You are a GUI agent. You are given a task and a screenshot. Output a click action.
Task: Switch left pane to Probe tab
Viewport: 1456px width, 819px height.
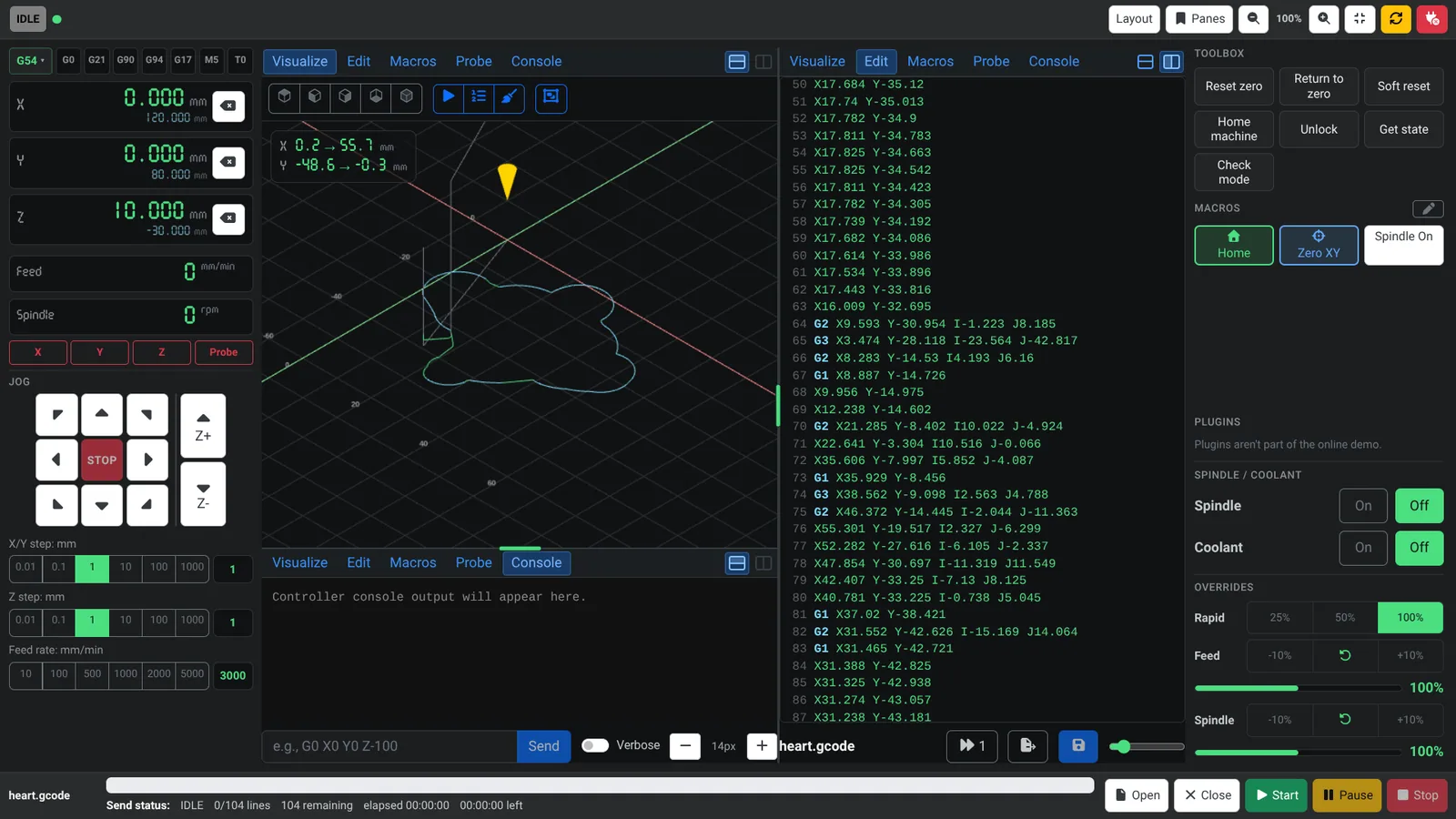[x=473, y=62]
